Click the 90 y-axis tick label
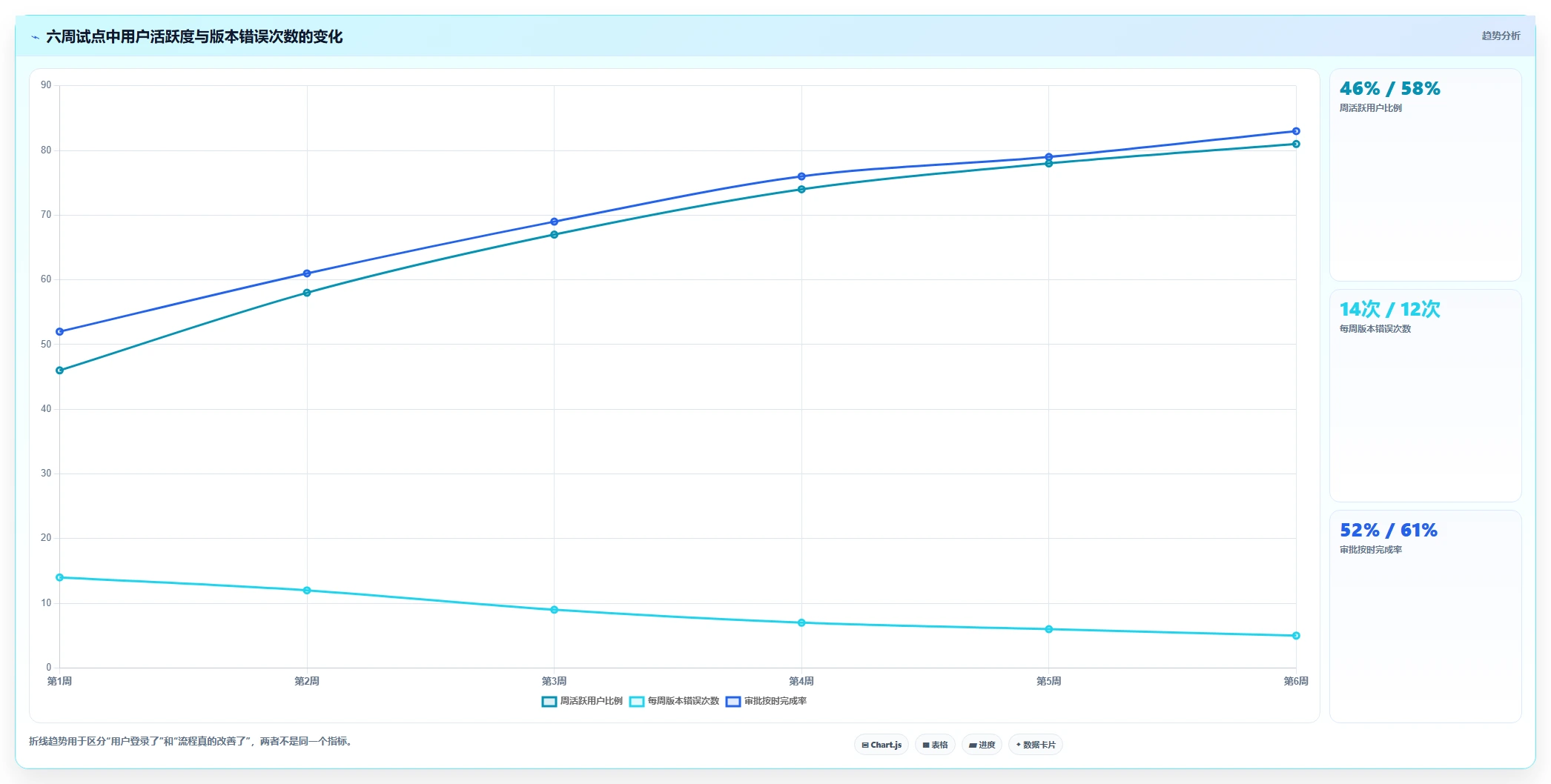Viewport: 1551px width, 784px height. (46, 85)
